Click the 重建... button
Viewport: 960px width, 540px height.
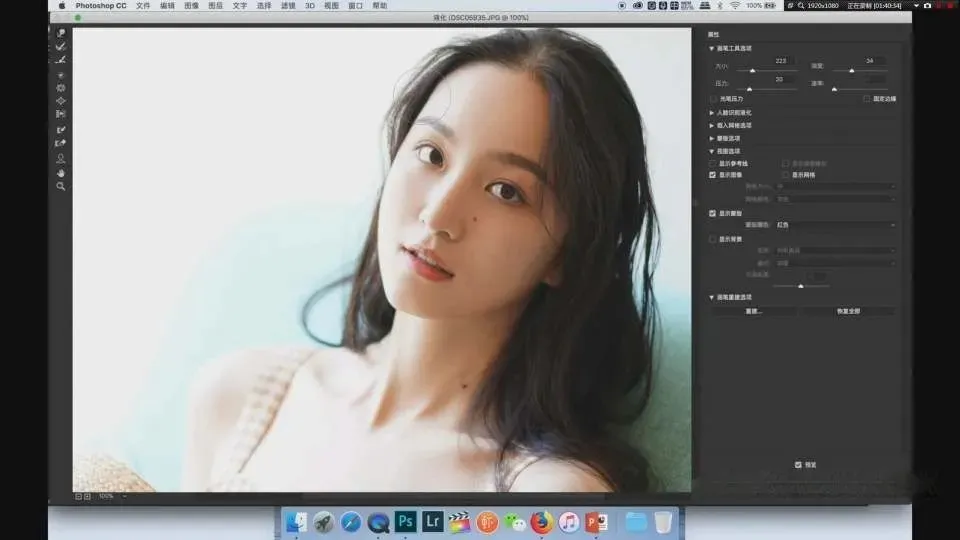(753, 311)
